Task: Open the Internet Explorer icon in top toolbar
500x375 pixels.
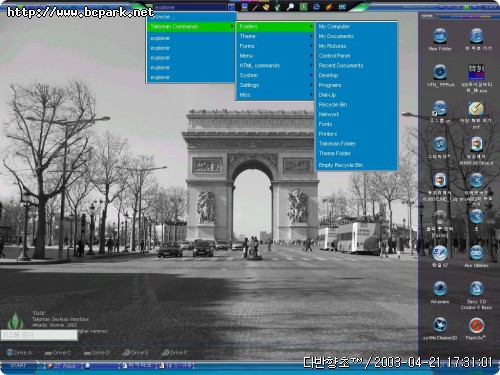Action: click(316, 7)
